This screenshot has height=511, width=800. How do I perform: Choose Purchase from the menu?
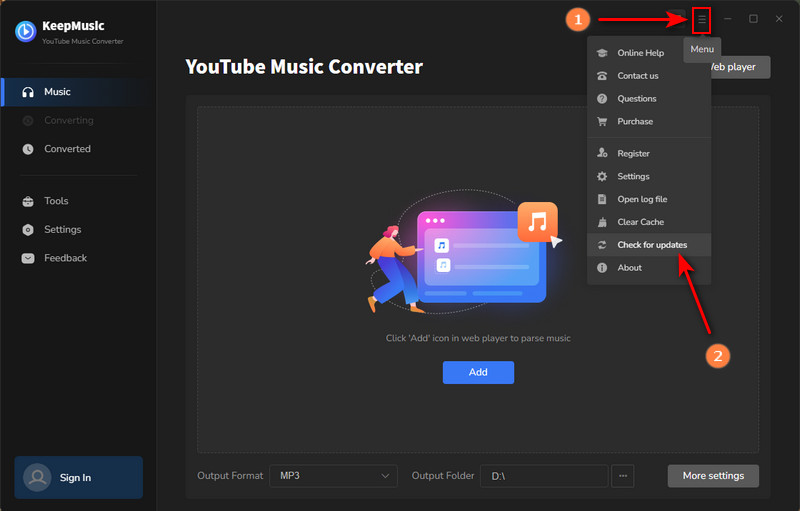click(x=648, y=121)
